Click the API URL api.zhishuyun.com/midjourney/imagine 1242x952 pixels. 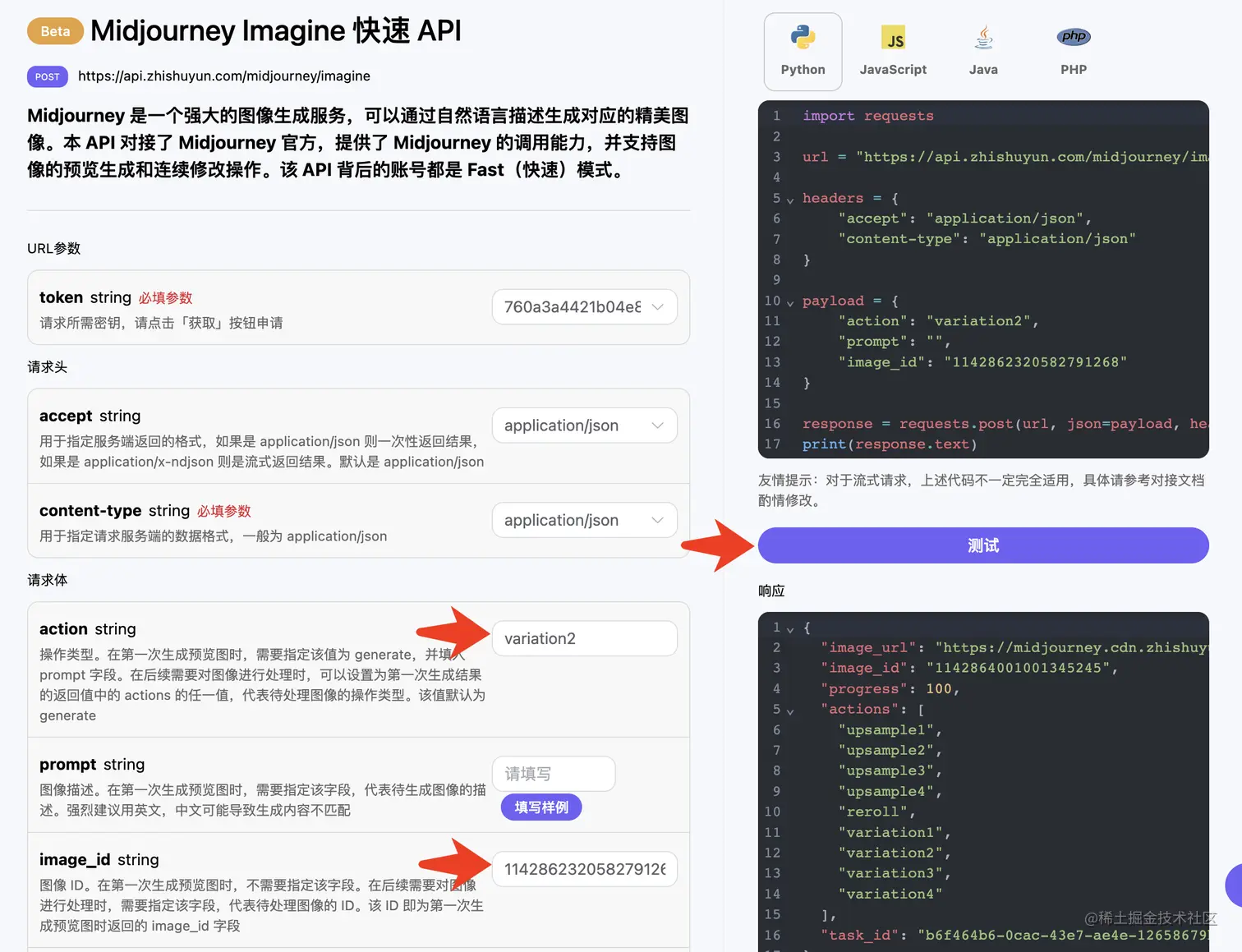click(224, 76)
